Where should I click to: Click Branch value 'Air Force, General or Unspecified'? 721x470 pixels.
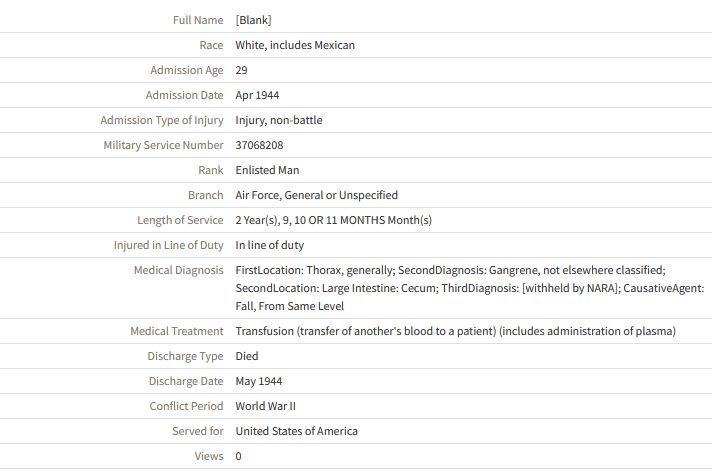pos(316,195)
